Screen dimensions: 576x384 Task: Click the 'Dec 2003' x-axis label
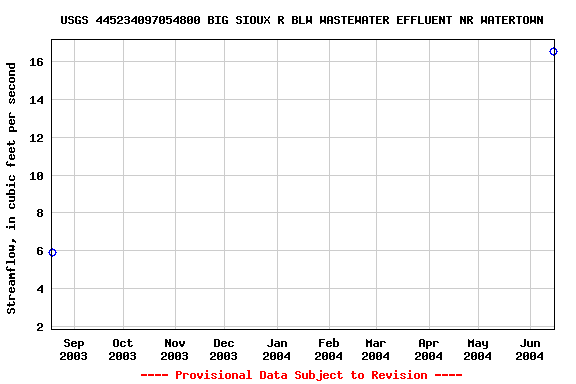pyautogui.click(x=223, y=349)
